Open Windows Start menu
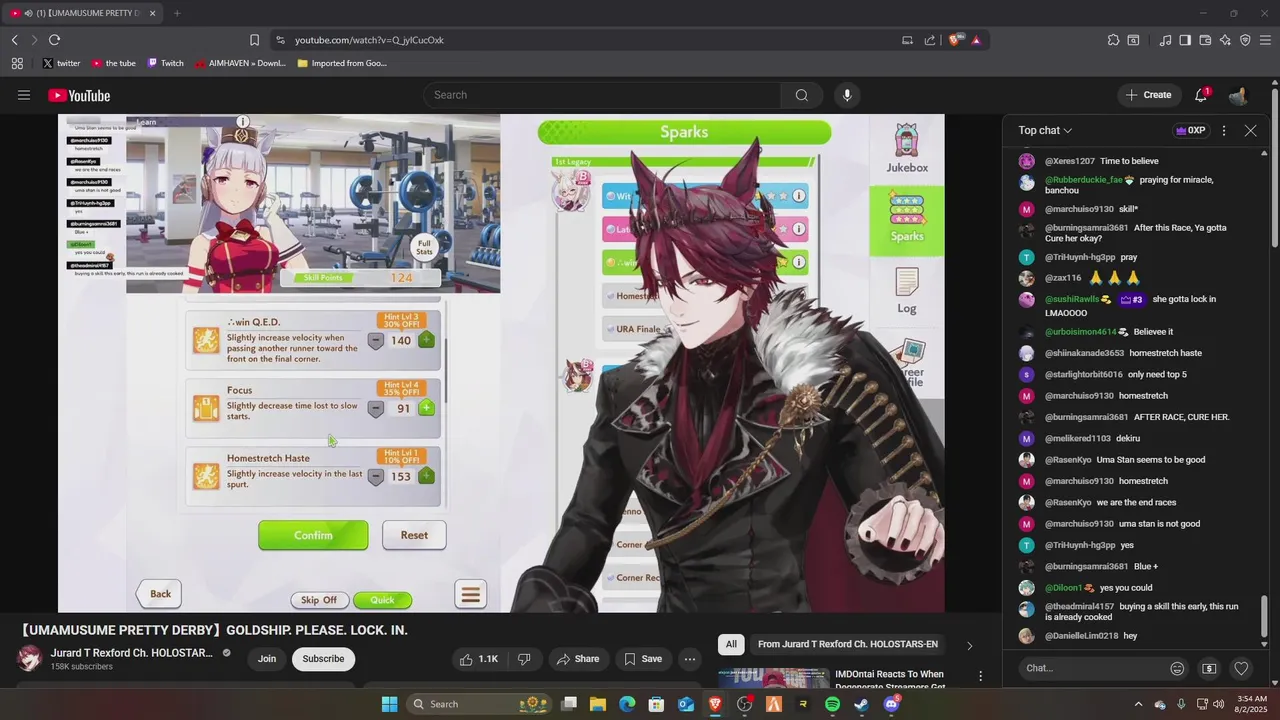 tap(390, 704)
